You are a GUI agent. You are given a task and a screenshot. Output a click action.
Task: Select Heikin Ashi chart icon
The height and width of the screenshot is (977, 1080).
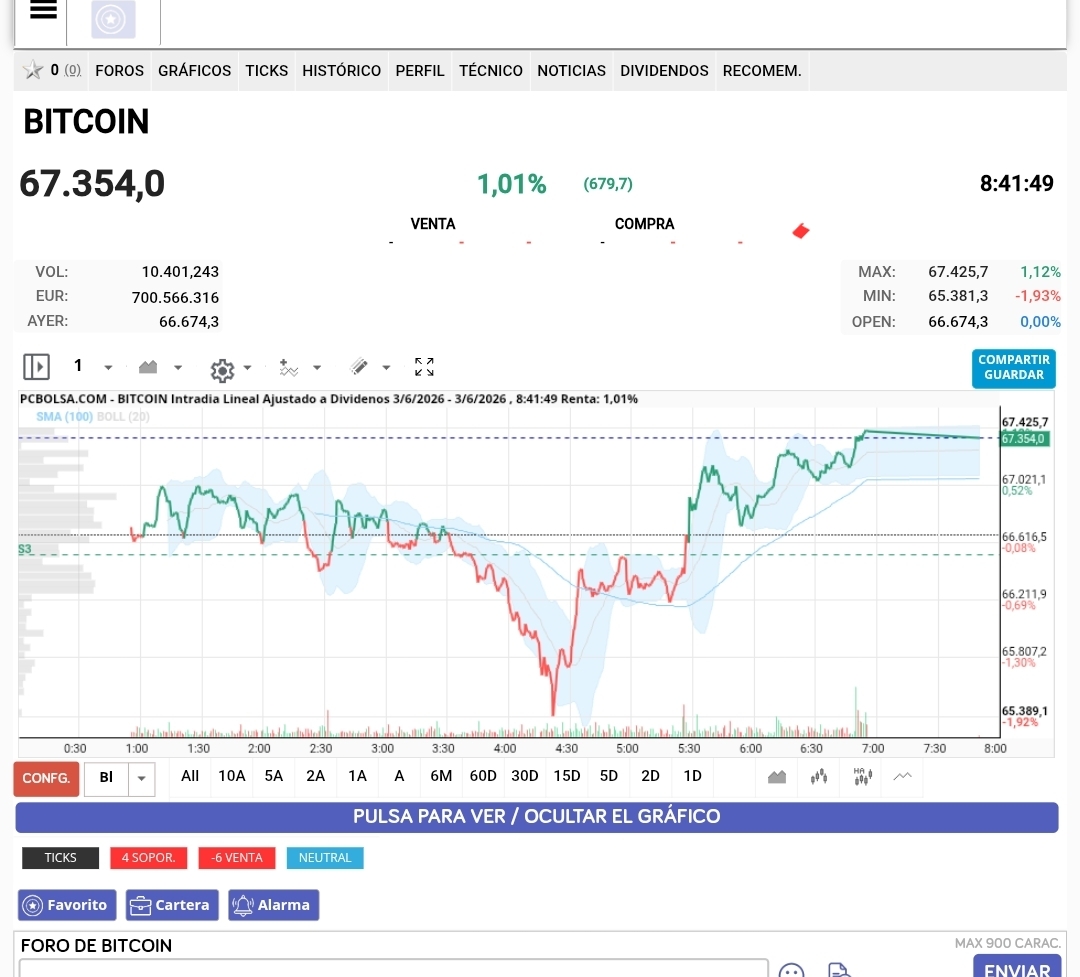point(862,777)
